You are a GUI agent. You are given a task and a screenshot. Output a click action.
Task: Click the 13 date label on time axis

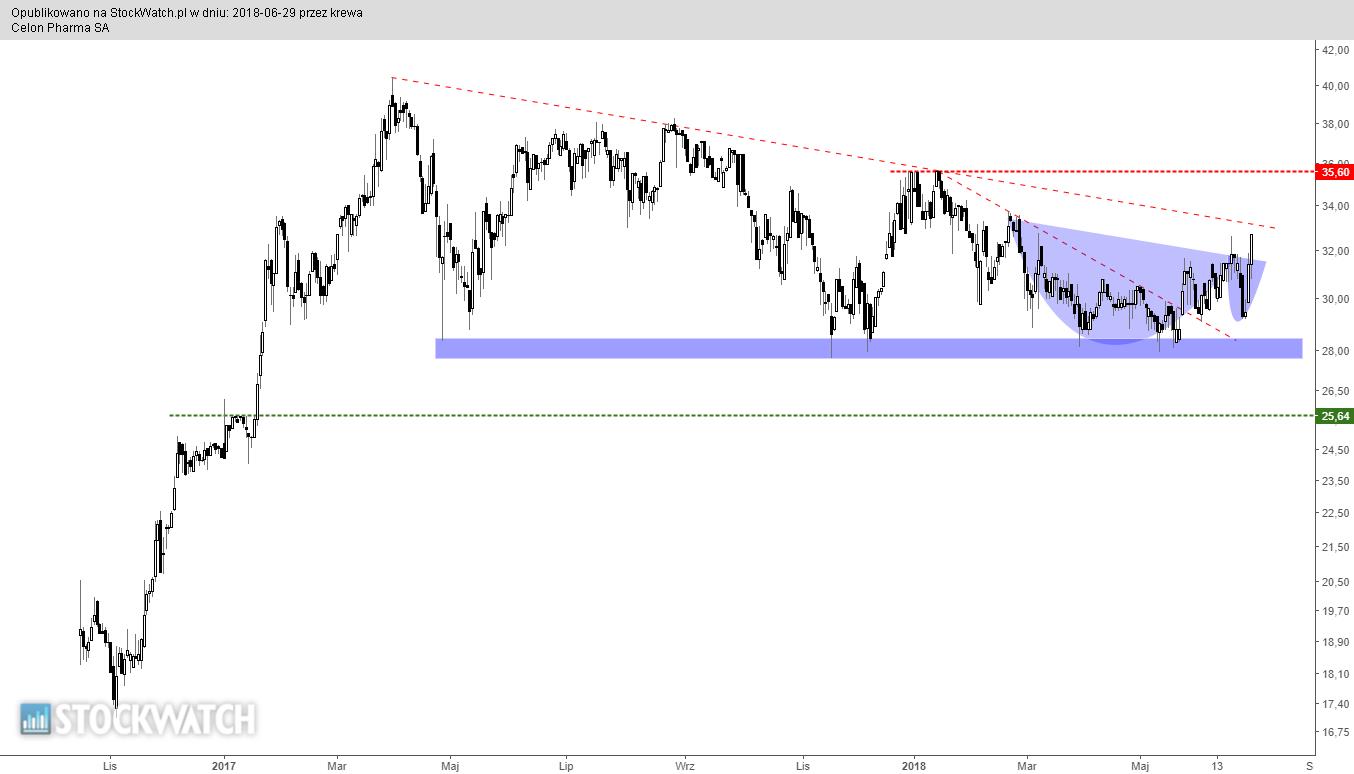pyautogui.click(x=1217, y=767)
